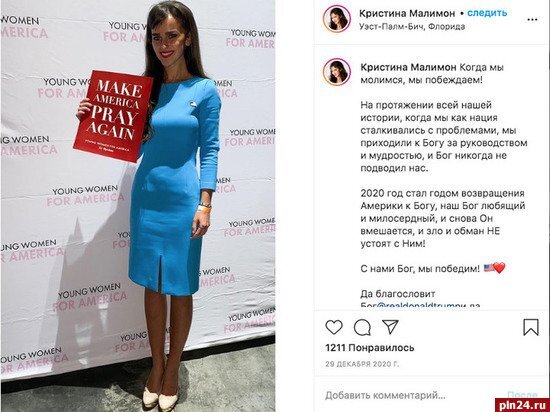Open the Уэст-Палм-Бич, Флорида location
Screen dimensions: 550x412
(x=412, y=27)
